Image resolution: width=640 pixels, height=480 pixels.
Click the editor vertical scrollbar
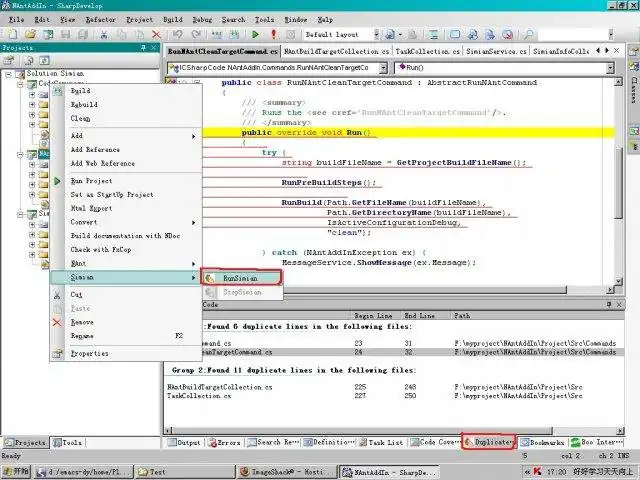coord(619,182)
